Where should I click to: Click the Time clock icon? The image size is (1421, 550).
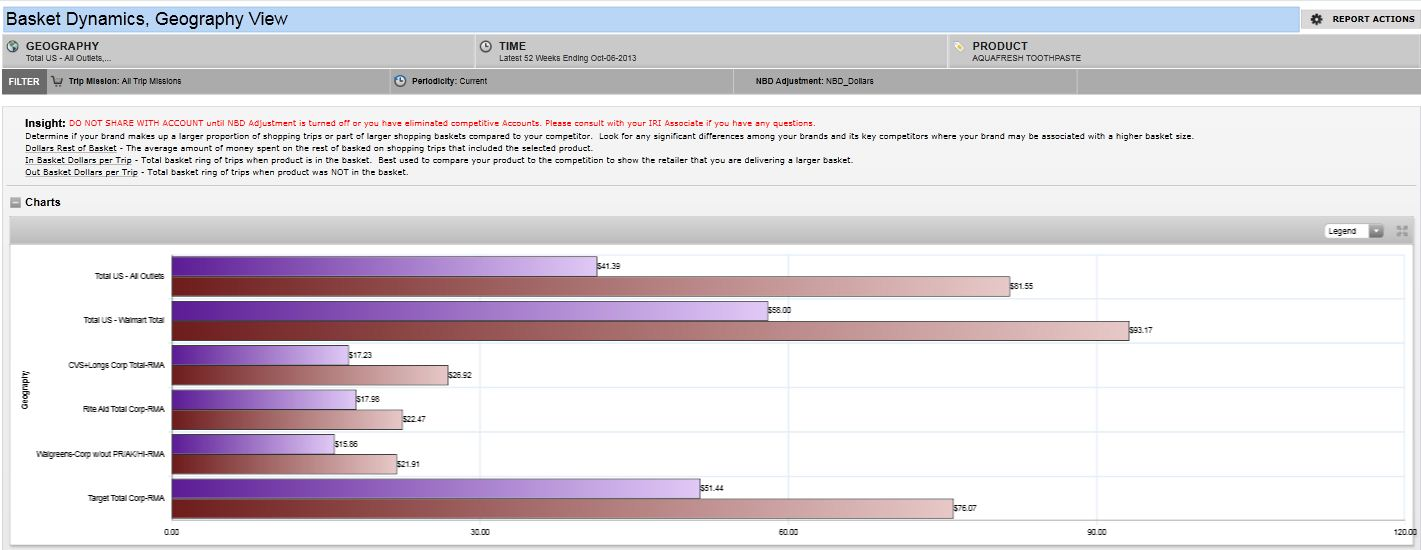coord(486,46)
